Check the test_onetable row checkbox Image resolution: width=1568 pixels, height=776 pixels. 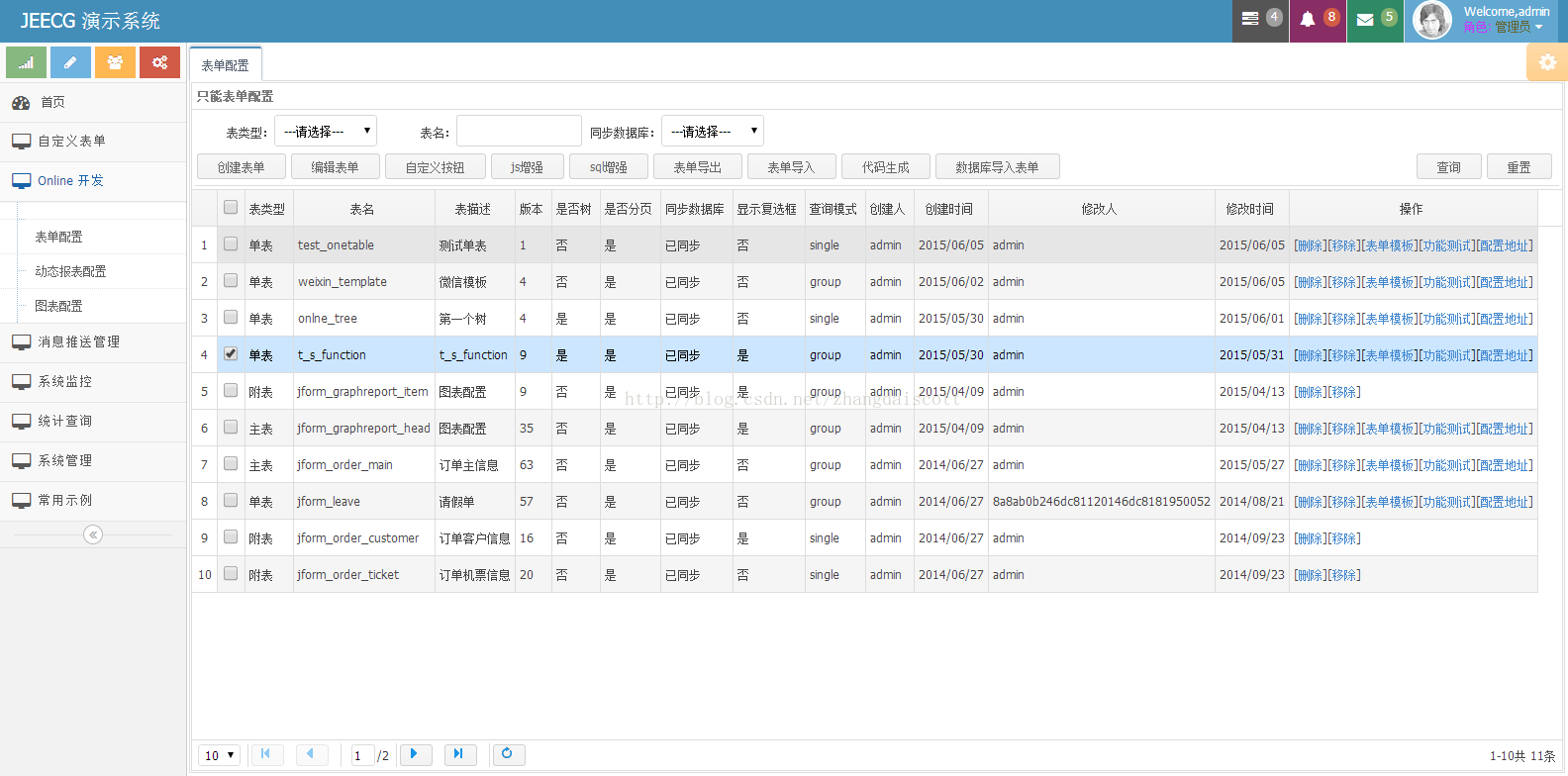pyautogui.click(x=231, y=243)
